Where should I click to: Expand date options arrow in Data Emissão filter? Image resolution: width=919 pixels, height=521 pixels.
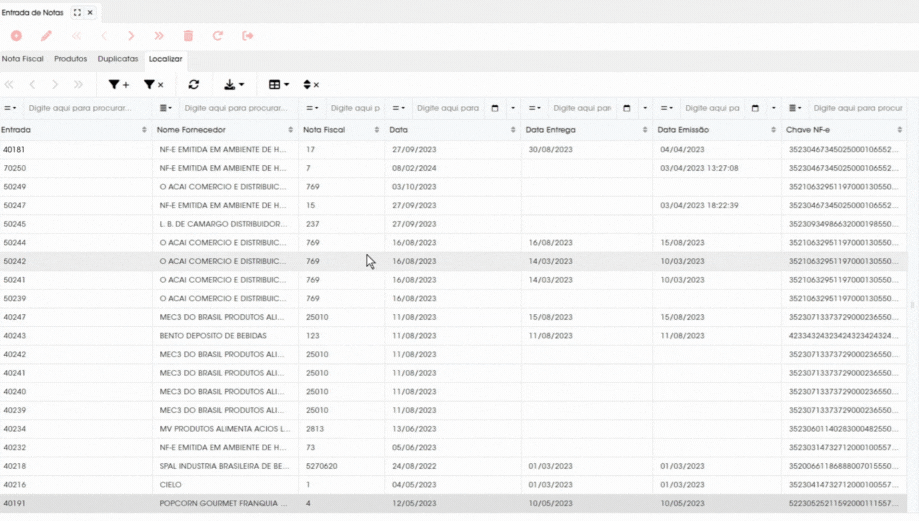pyautogui.click(x=774, y=108)
